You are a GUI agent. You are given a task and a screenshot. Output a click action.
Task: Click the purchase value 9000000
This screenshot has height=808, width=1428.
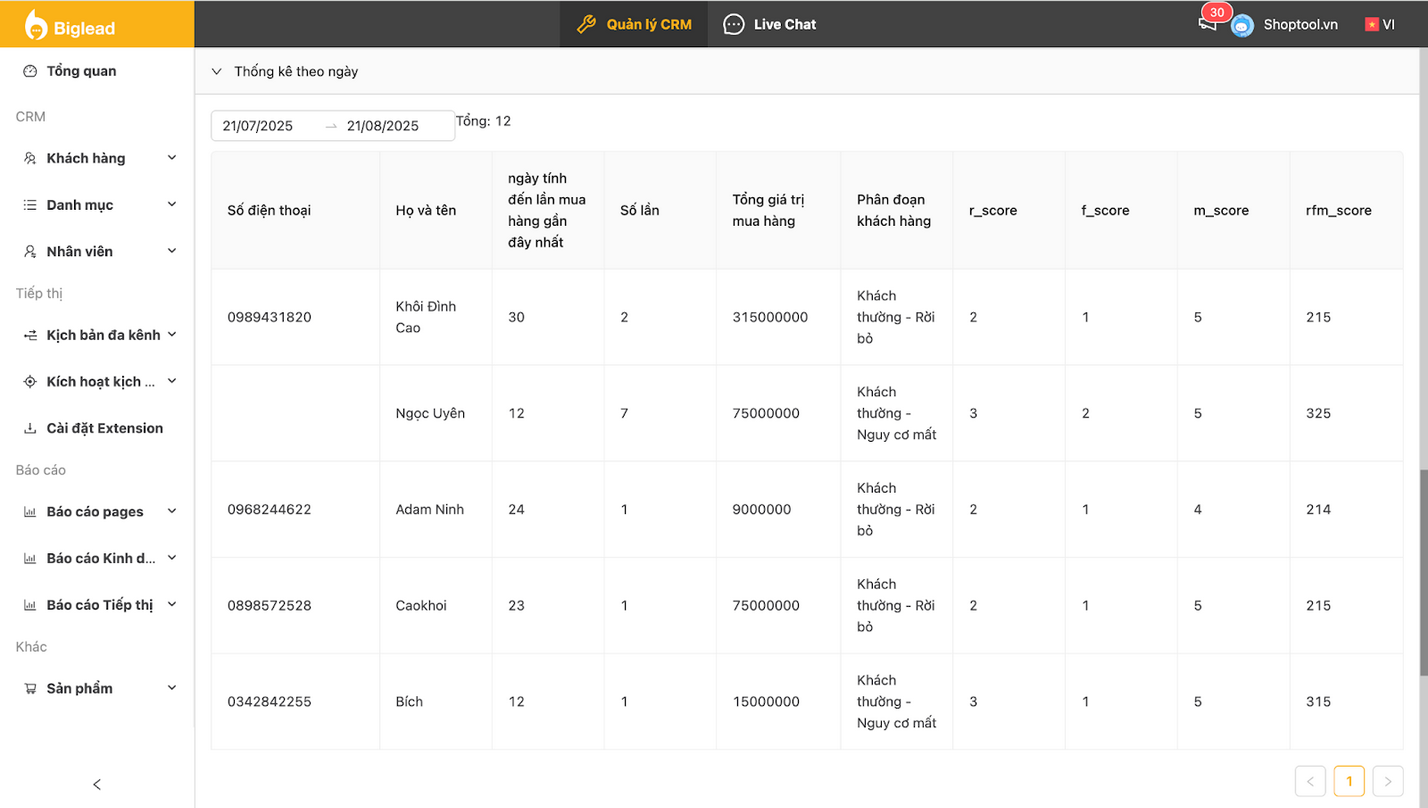pos(761,509)
